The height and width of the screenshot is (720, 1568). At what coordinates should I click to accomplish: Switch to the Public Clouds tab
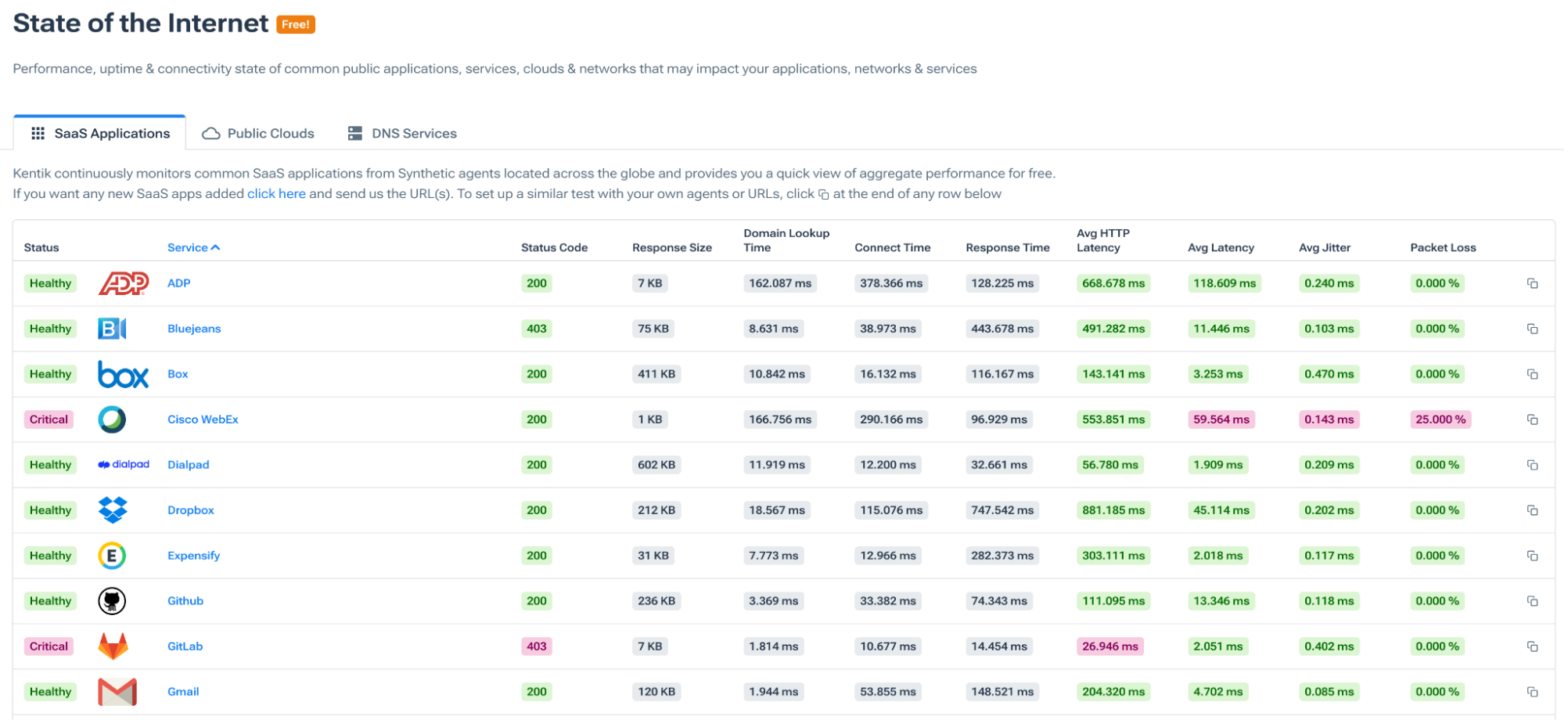point(258,133)
